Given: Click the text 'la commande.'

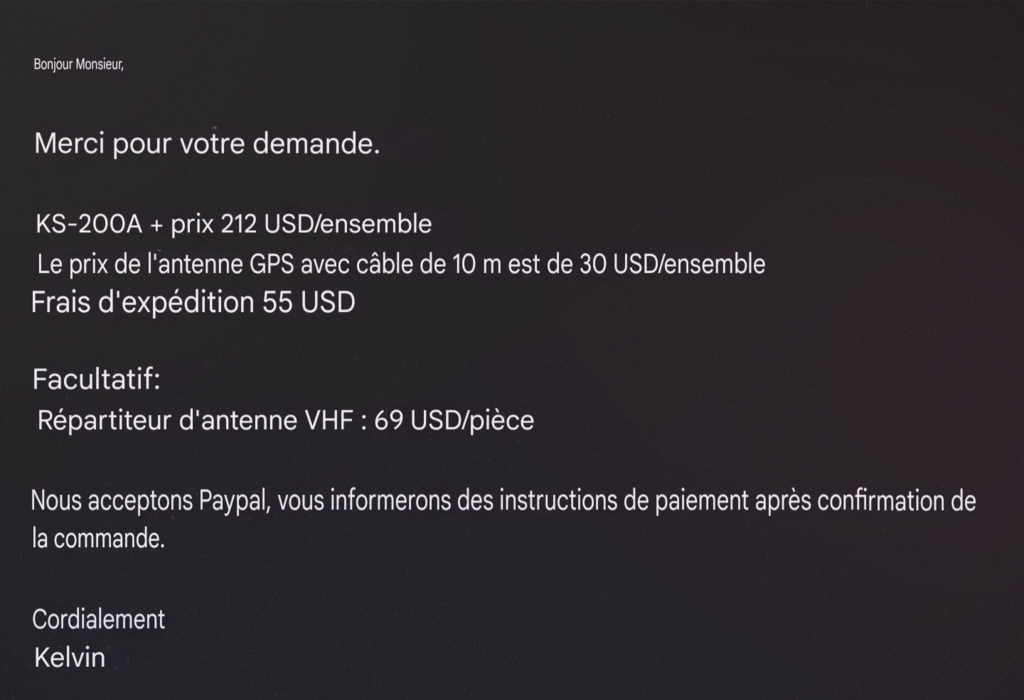Looking at the screenshot, I should click(x=99, y=539).
